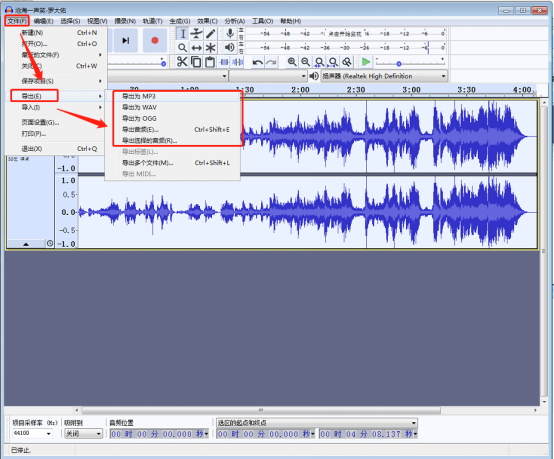This screenshot has height=459, width=554.
Task: Click the Undo arrow icon
Action: click(258, 63)
